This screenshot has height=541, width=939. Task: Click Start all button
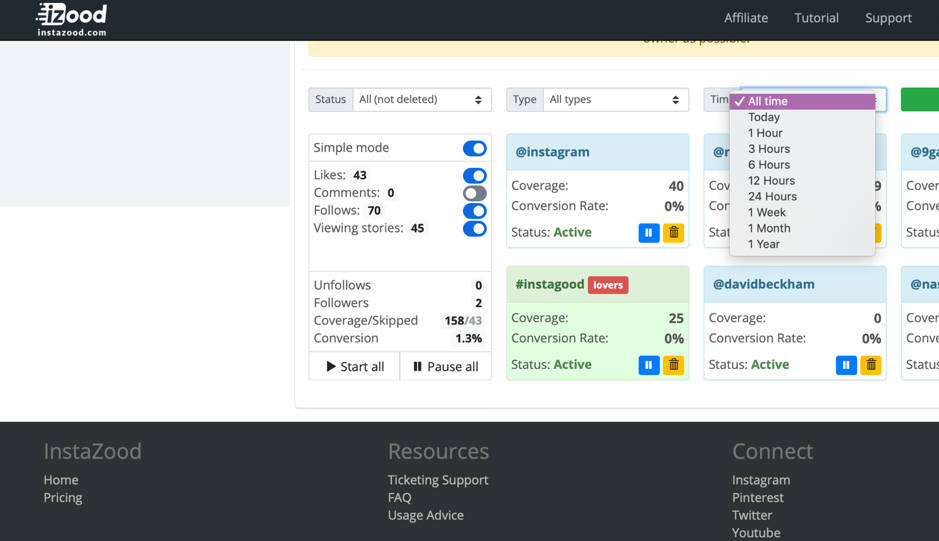click(355, 367)
